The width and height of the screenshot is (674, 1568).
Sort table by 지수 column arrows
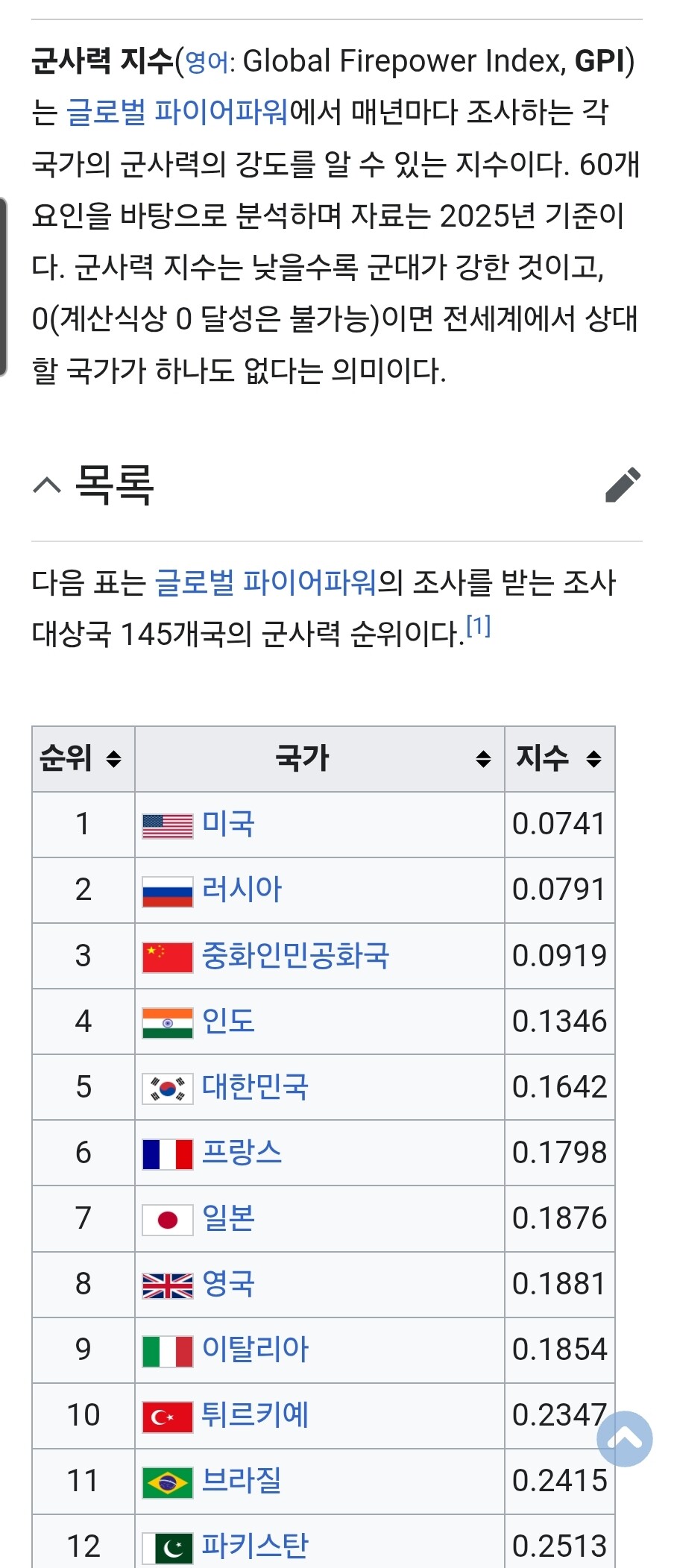click(x=593, y=759)
